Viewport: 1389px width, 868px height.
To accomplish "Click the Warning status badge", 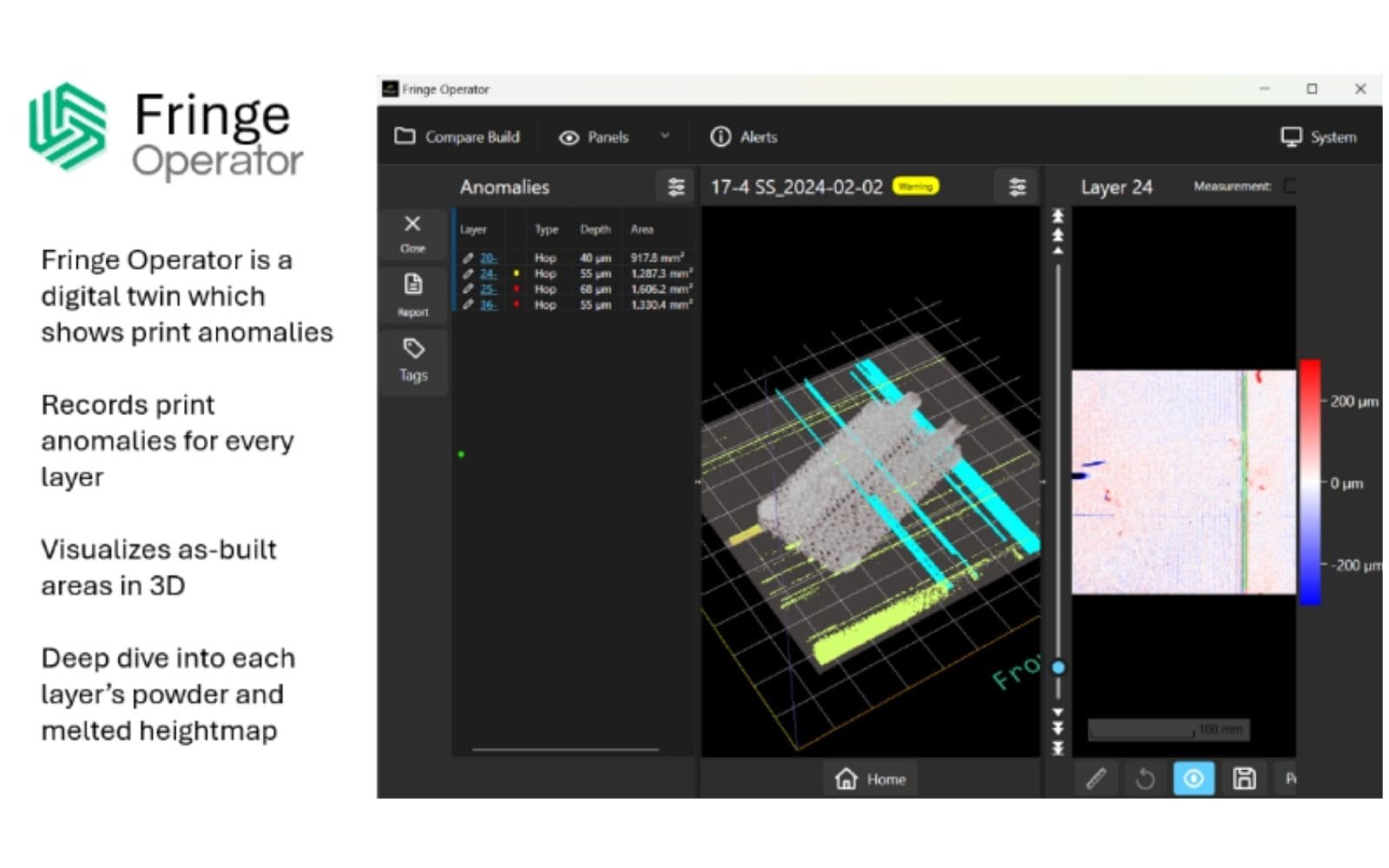I will 915,187.
